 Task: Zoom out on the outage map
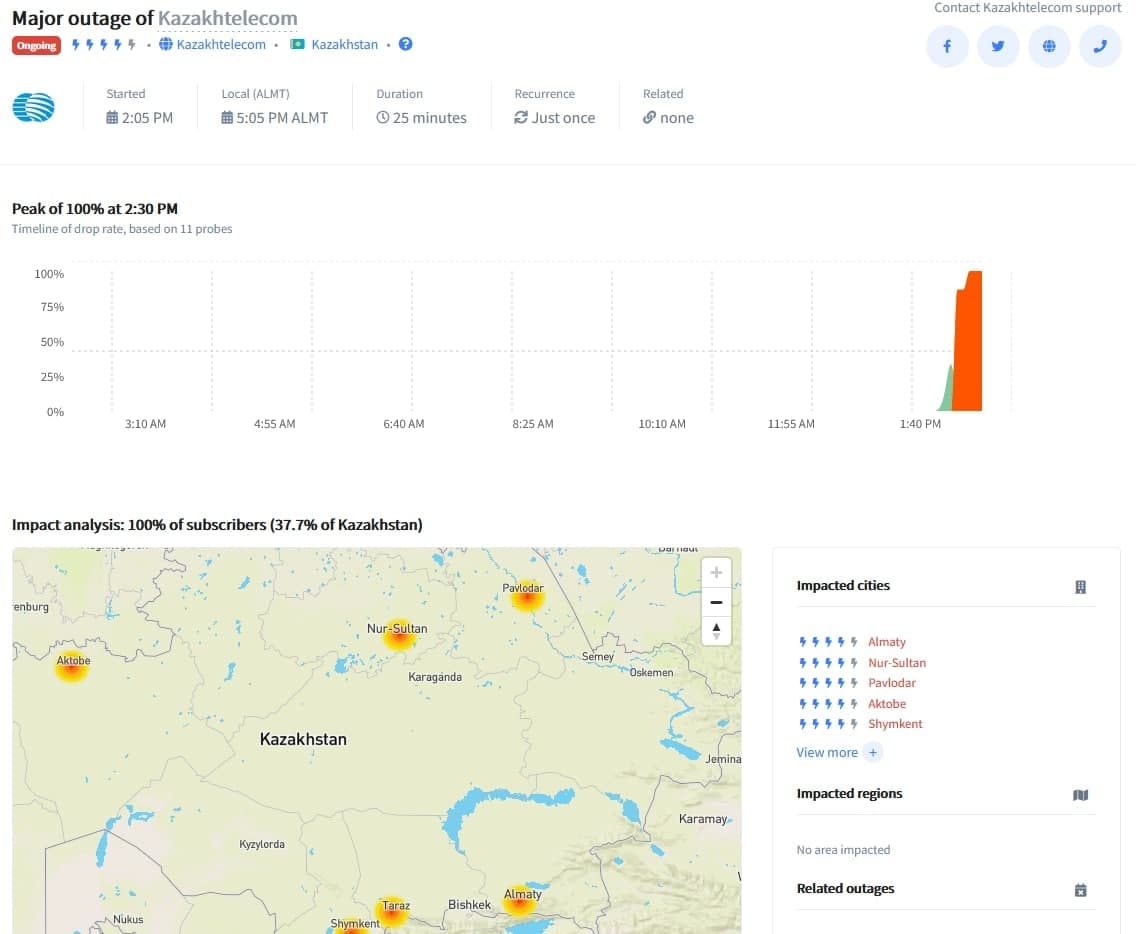[716, 602]
